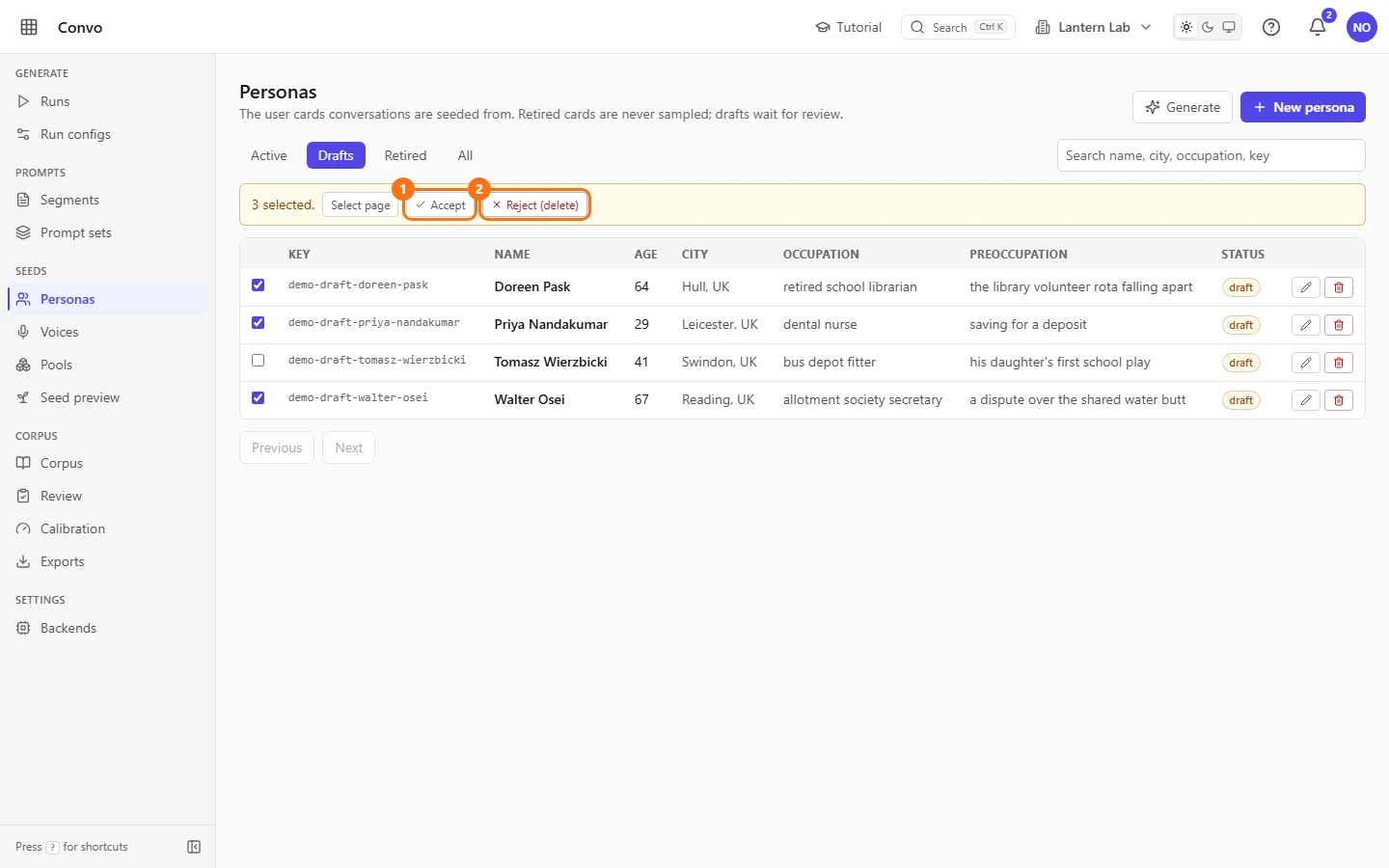This screenshot has height=868, width=1389.
Task: Uncheck the Walter Osei row checkbox
Action: coord(258,397)
